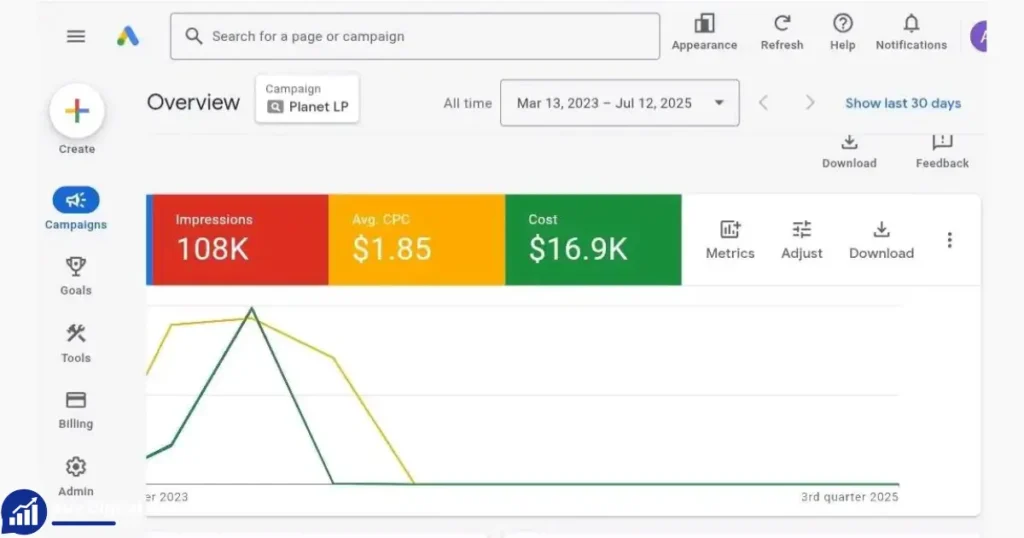Open the Help menu
Screen dimensions: 1024x538
(842, 33)
